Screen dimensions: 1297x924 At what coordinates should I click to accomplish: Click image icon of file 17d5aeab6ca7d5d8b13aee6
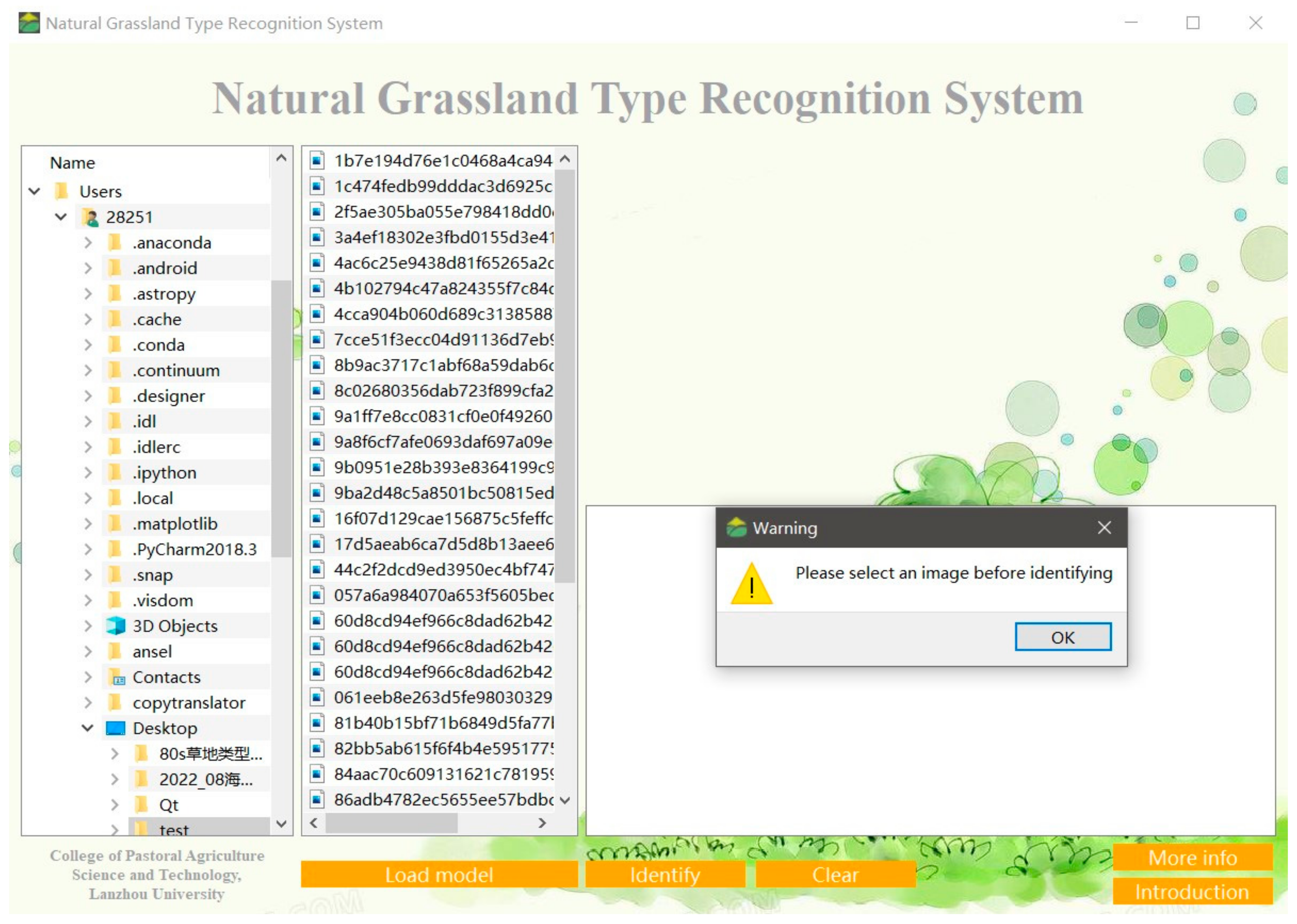(317, 544)
